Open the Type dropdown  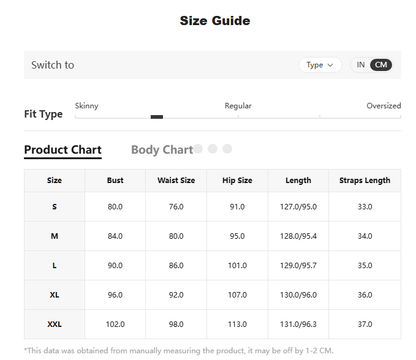(x=320, y=65)
